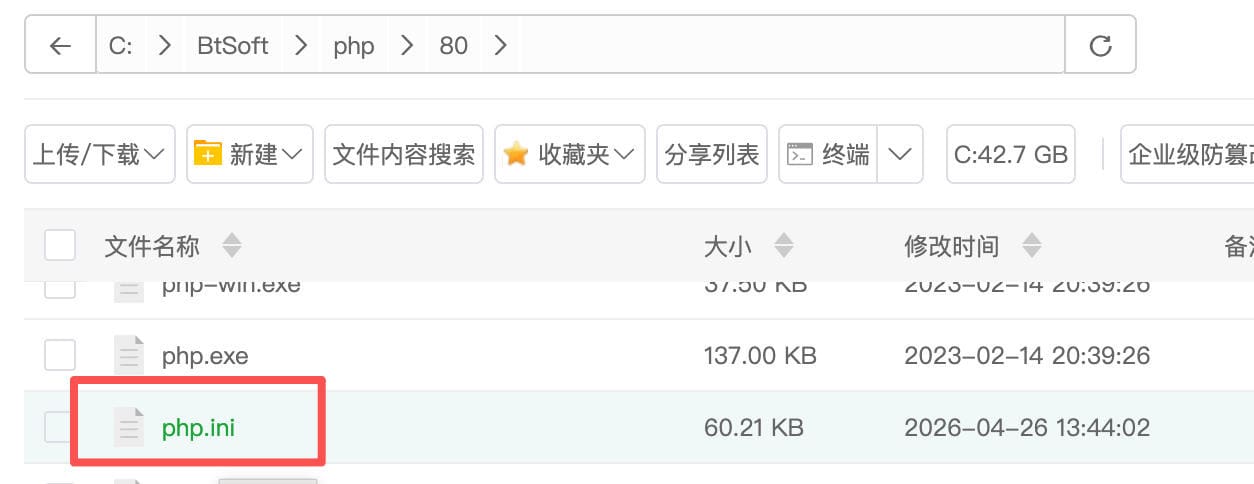Click the back arrow navigation icon
The width and height of the screenshot is (1254, 484).
tap(60, 45)
